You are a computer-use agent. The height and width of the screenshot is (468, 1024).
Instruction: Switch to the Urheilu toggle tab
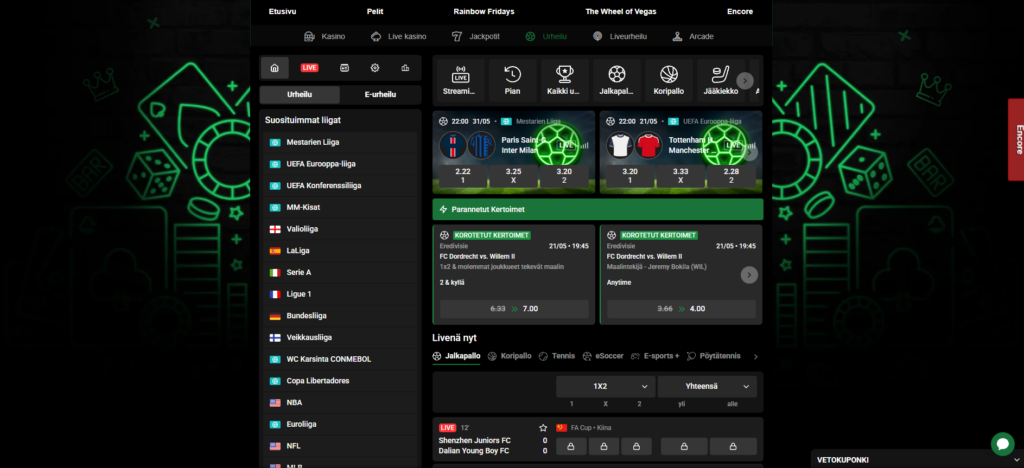pos(300,95)
